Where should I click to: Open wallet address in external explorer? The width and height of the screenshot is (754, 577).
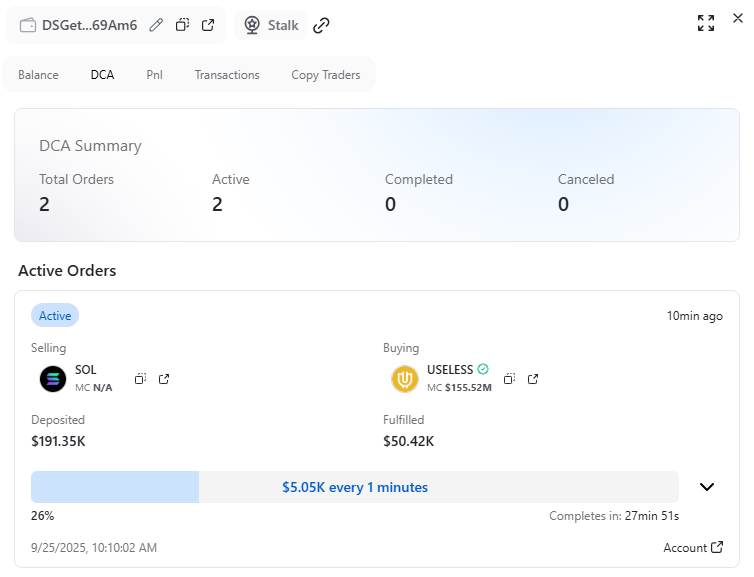208,25
